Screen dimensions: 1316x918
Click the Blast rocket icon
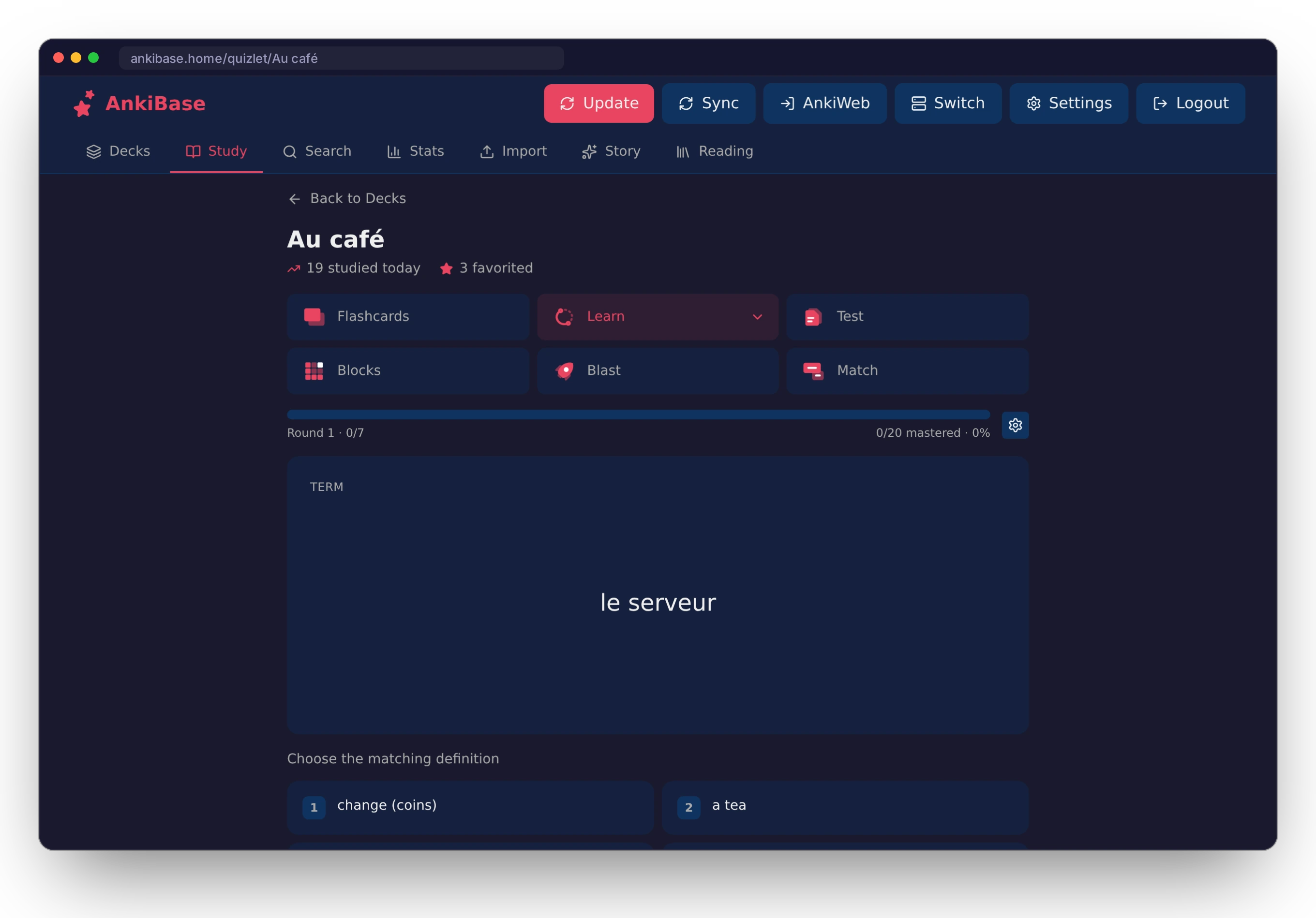(x=565, y=371)
